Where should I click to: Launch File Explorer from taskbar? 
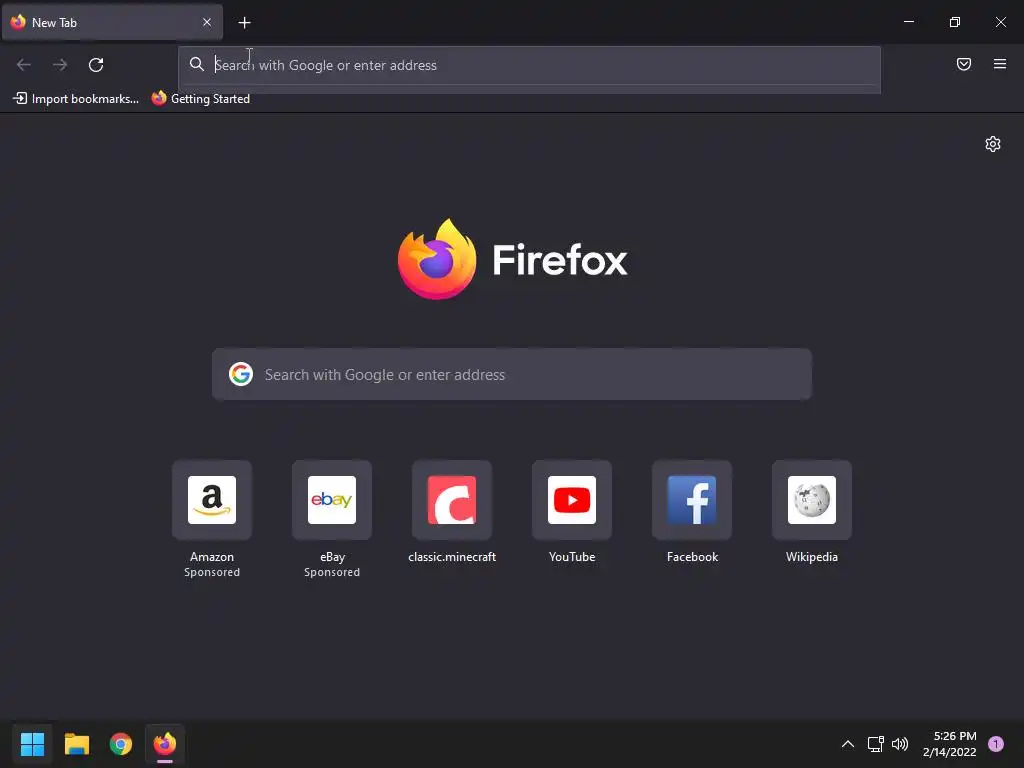76,744
